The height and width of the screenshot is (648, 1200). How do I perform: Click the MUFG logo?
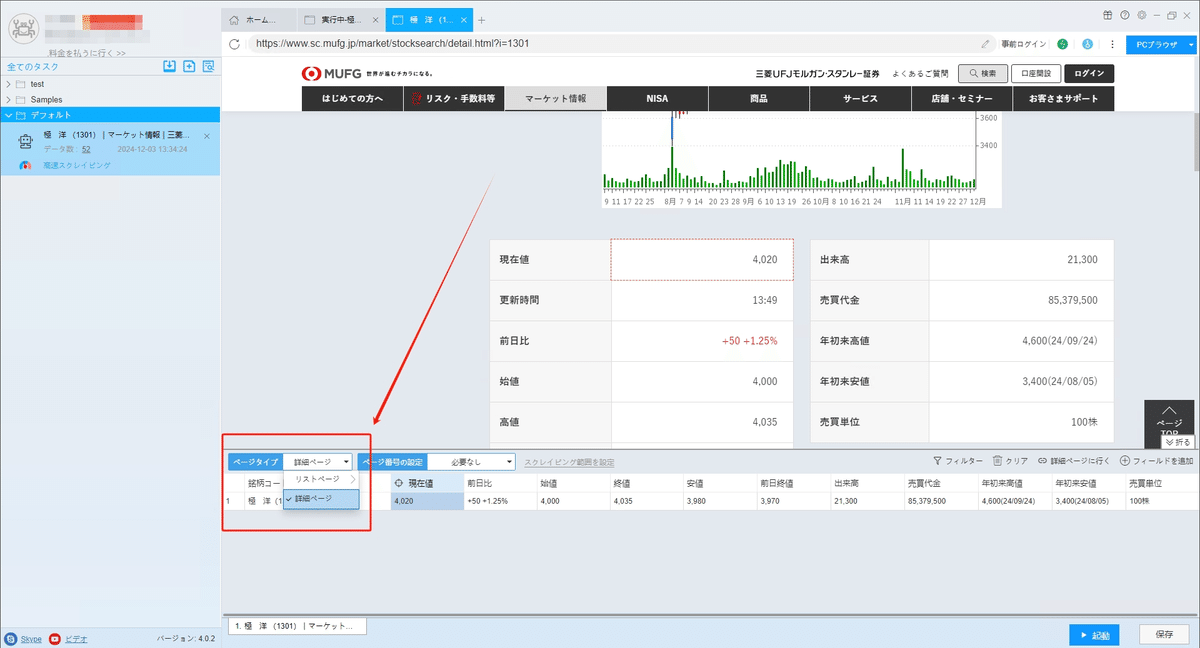332,73
